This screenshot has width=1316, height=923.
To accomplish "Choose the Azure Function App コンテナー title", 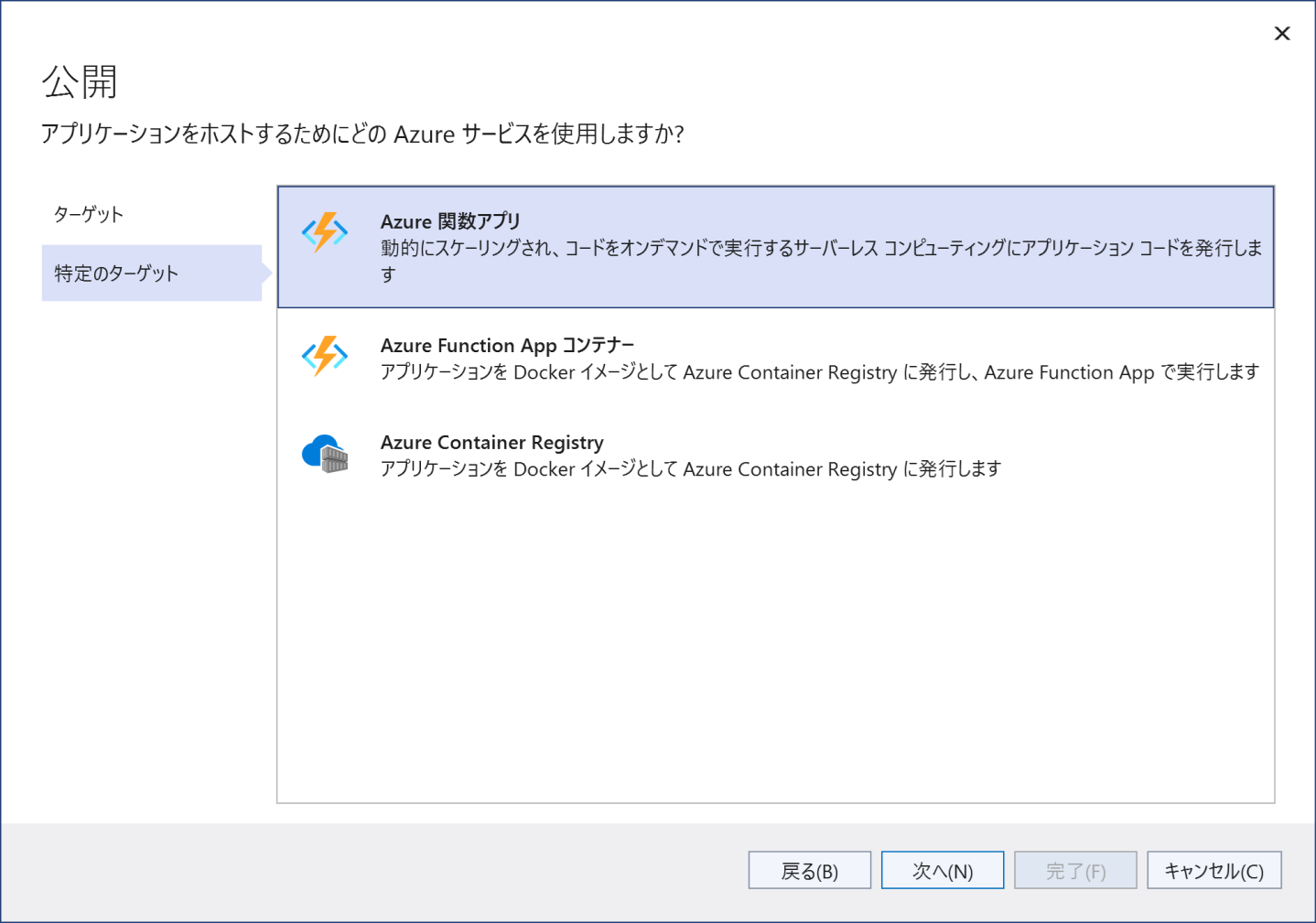I will coord(507,345).
